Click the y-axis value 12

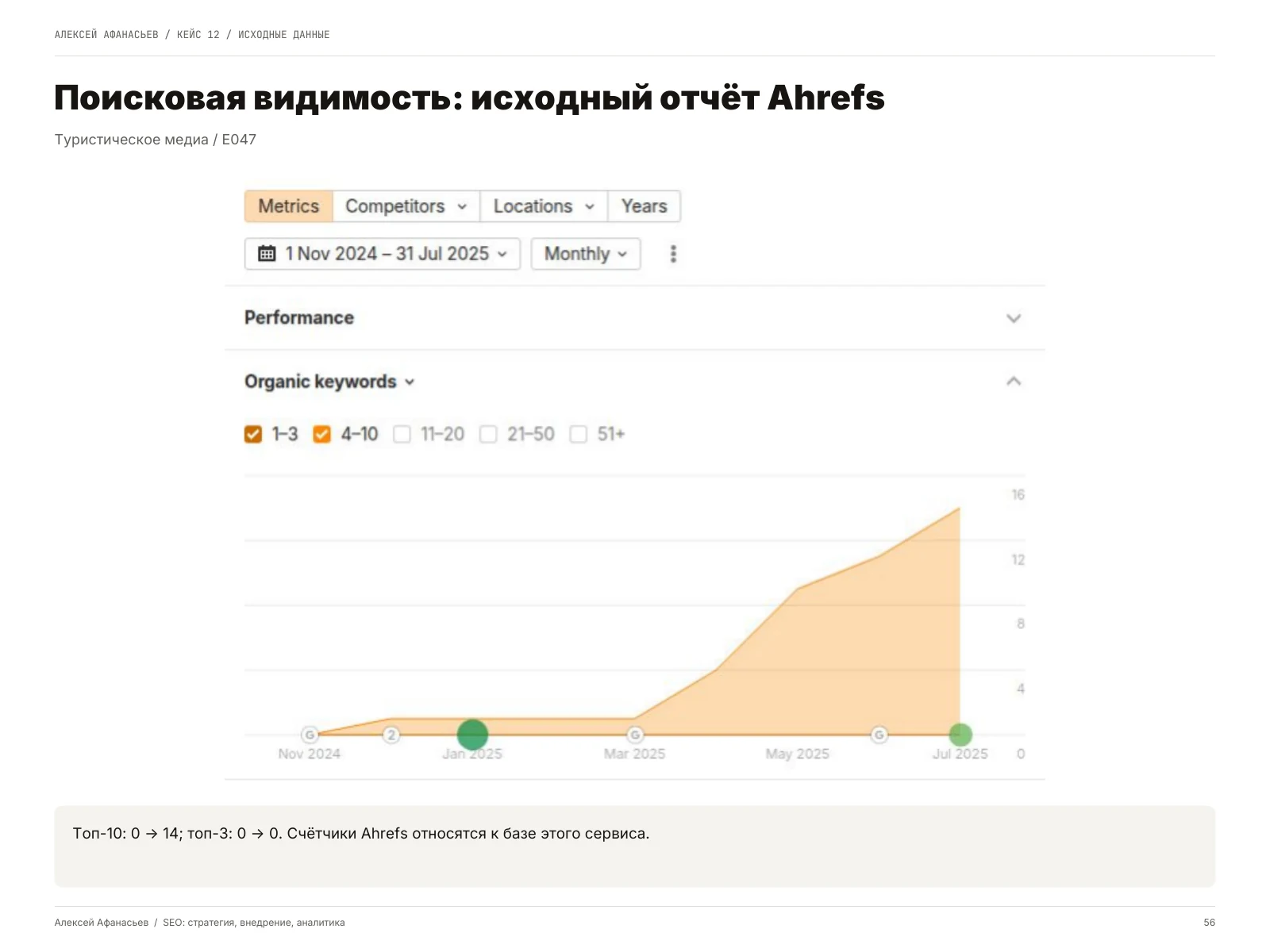(1018, 560)
